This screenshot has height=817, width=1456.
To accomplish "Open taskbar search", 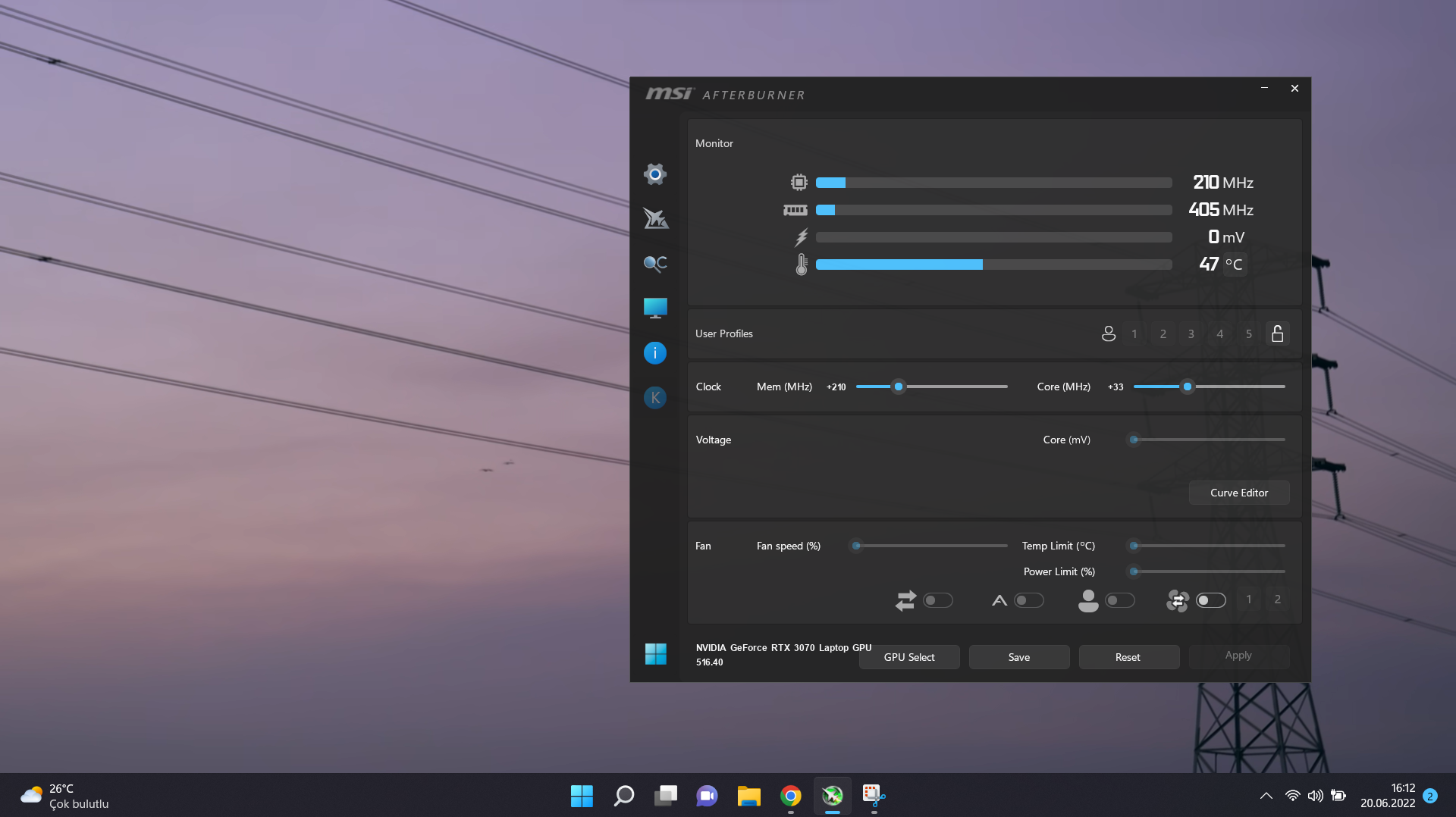I will [x=623, y=795].
